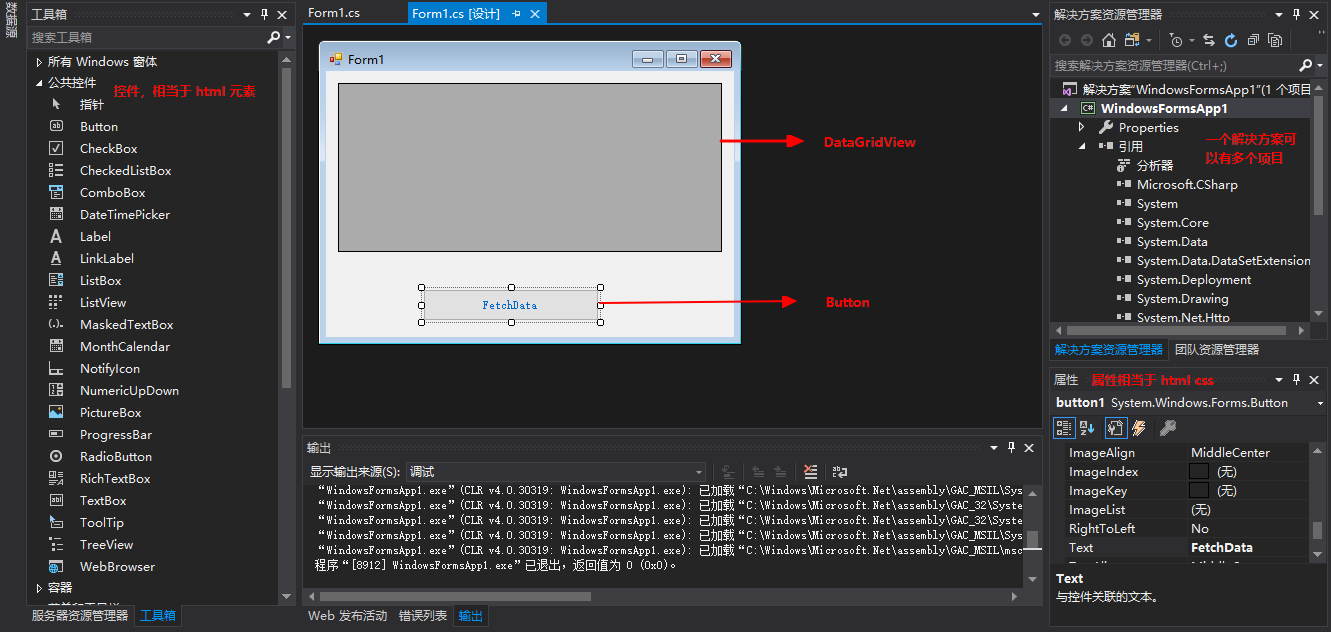Click the Events lightning bolt icon in Properties
The image size is (1331, 632).
pos(1140,428)
